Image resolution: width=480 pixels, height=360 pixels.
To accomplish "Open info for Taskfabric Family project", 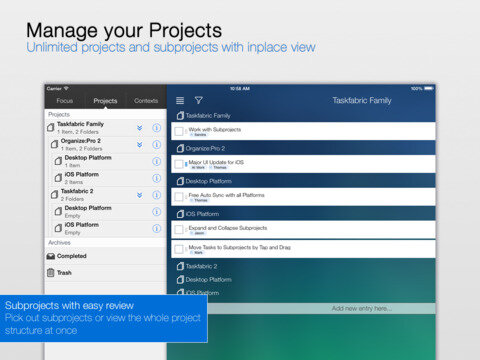I will pyautogui.click(x=156, y=128).
